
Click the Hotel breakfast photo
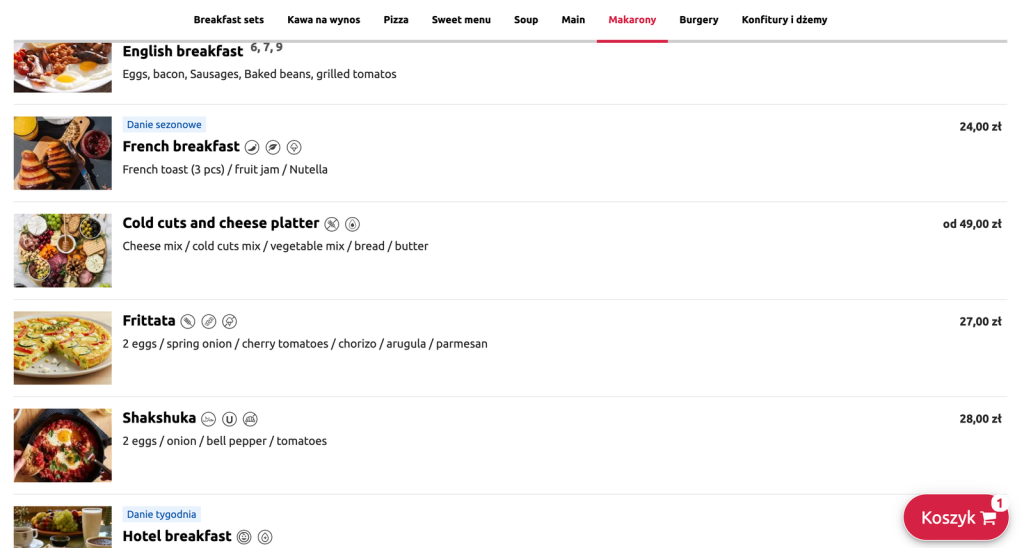pyautogui.click(x=63, y=527)
